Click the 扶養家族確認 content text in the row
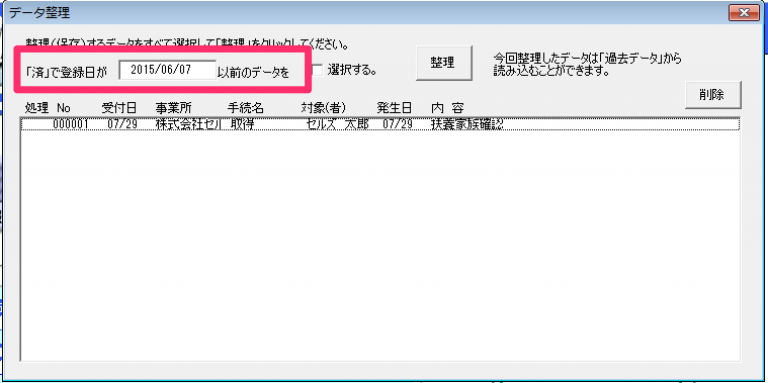This screenshot has height=383, width=768. (x=467, y=124)
